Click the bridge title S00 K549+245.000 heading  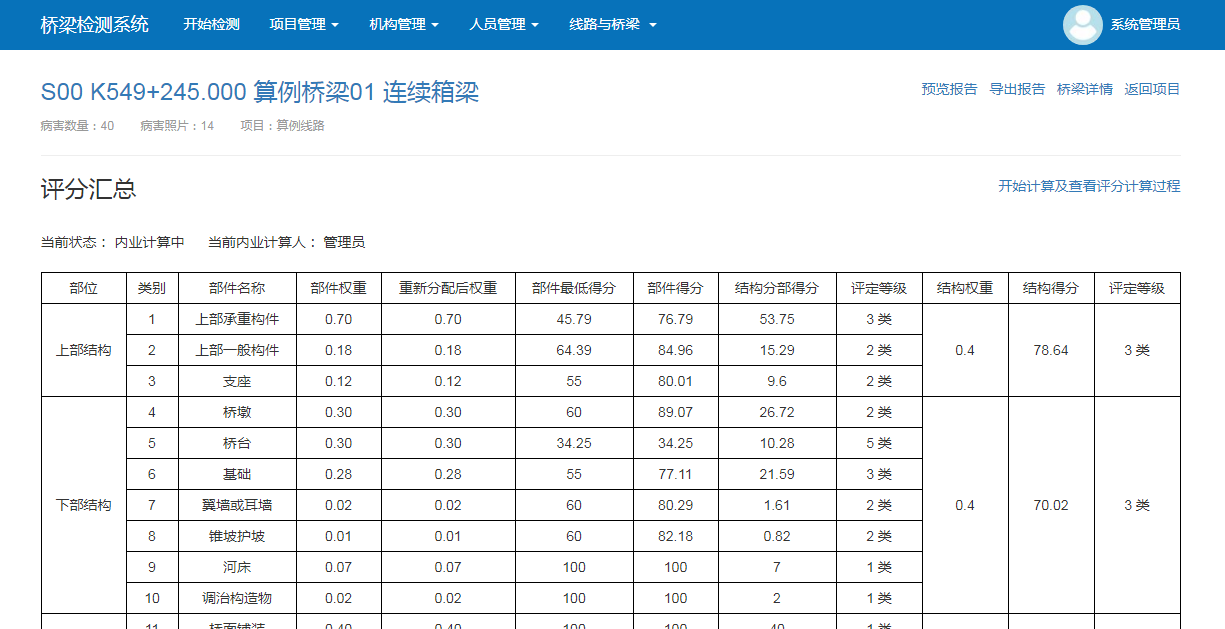[259, 92]
